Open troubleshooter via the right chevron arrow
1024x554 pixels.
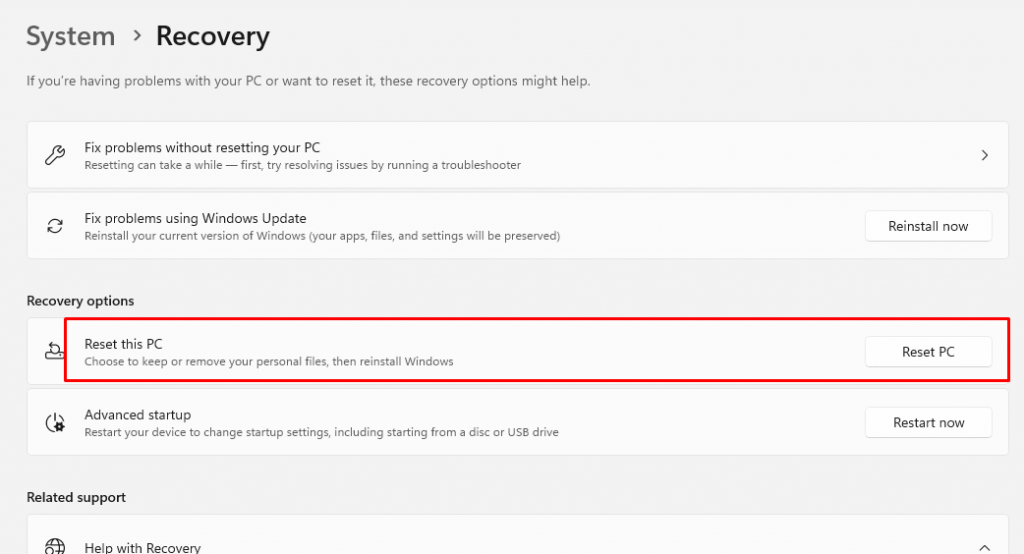pos(984,155)
